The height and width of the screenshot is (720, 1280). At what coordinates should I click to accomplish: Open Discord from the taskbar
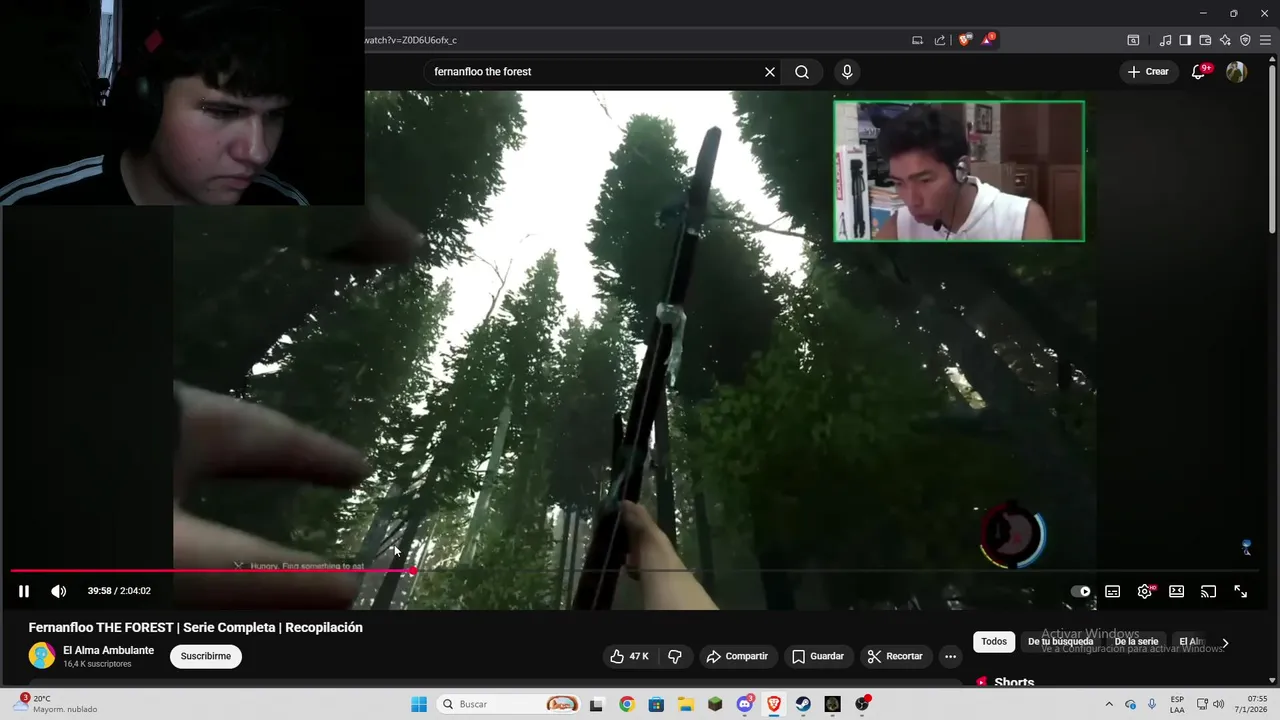745,704
